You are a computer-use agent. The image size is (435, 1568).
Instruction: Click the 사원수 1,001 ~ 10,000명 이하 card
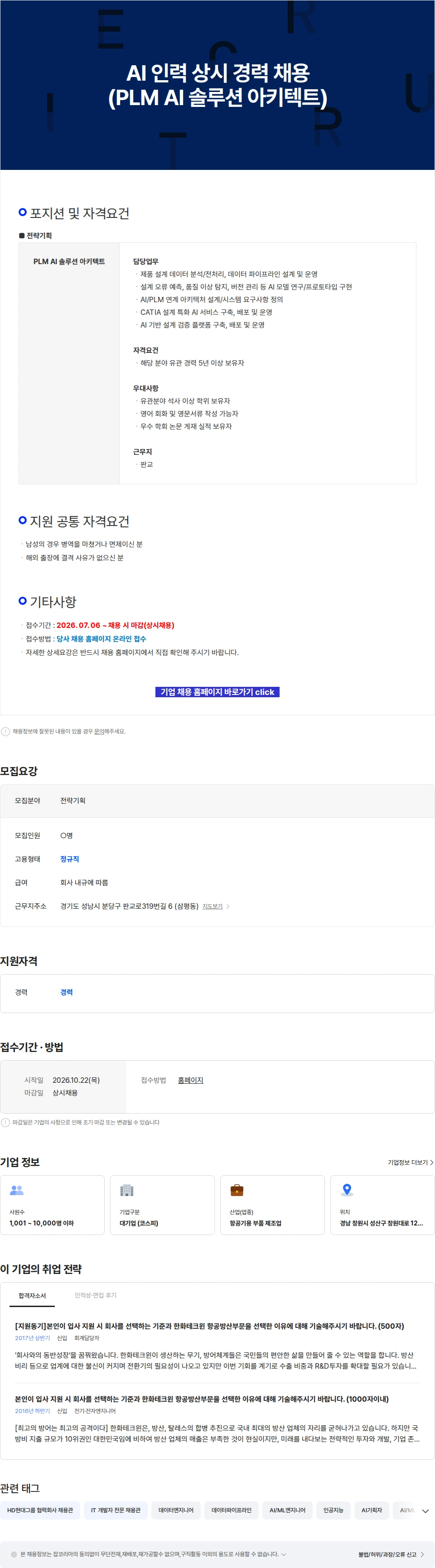tap(52, 1205)
